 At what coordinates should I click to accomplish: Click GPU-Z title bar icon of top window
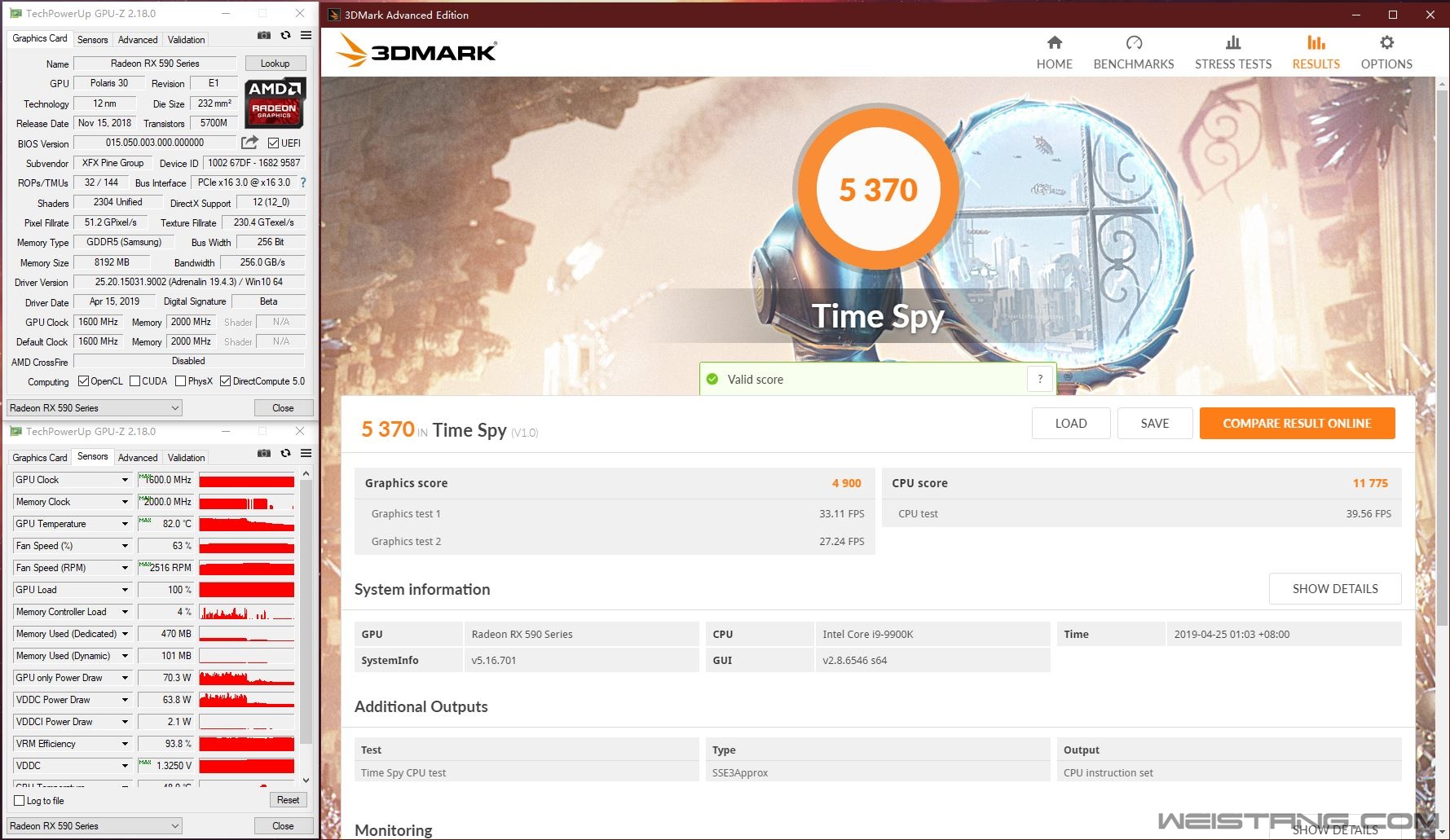point(15,14)
